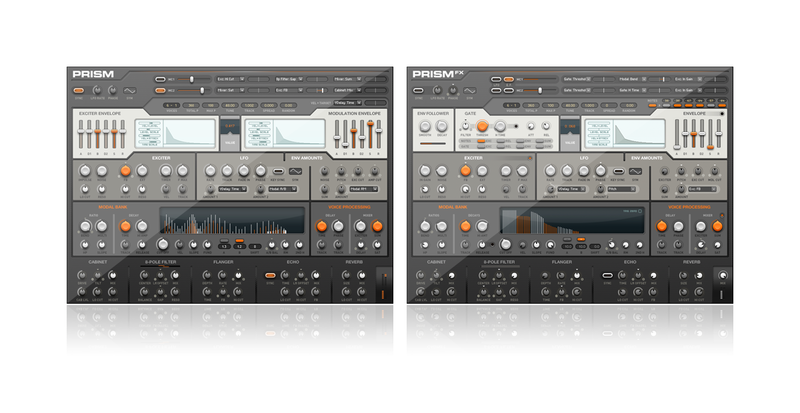
Task: Click the orange S fader in Prism's Modulation Envelope
Action: (x=370, y=124)
